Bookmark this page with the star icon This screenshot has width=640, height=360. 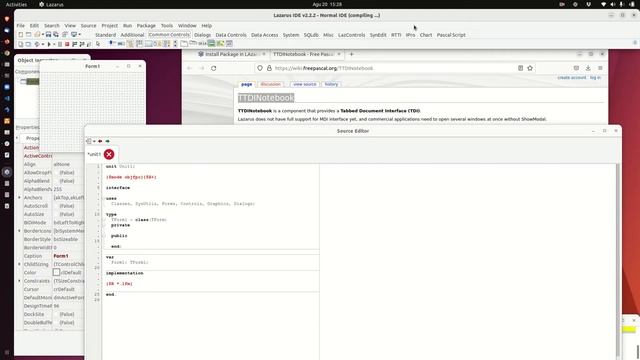530,68
